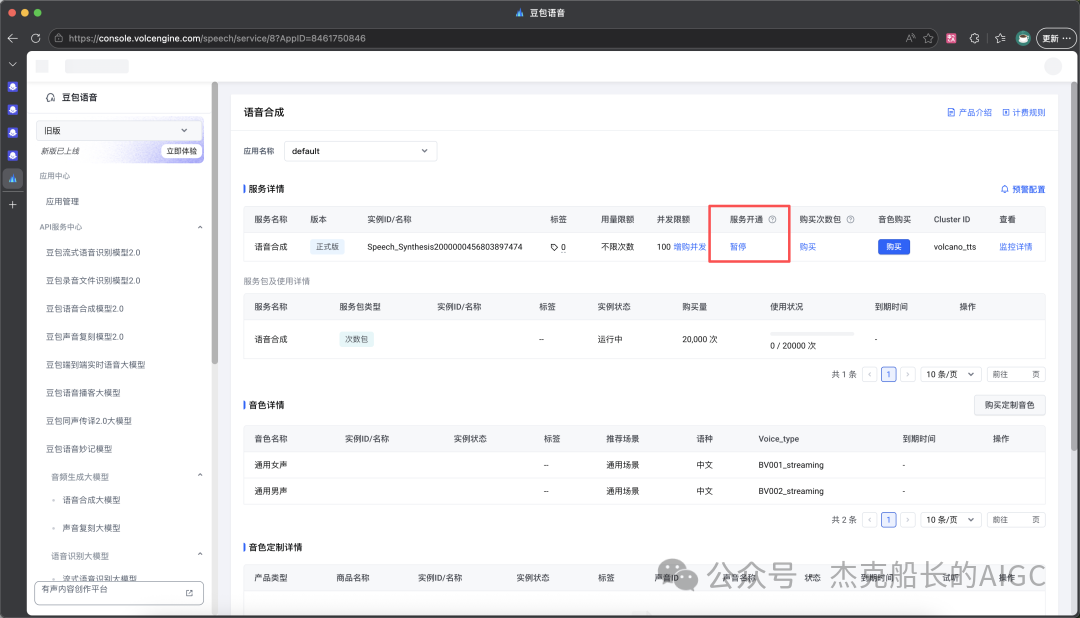Viewport: 1080px width, 618px height.
Task: Open the 应用名称 default dropdown
Action: coord(360,151)
